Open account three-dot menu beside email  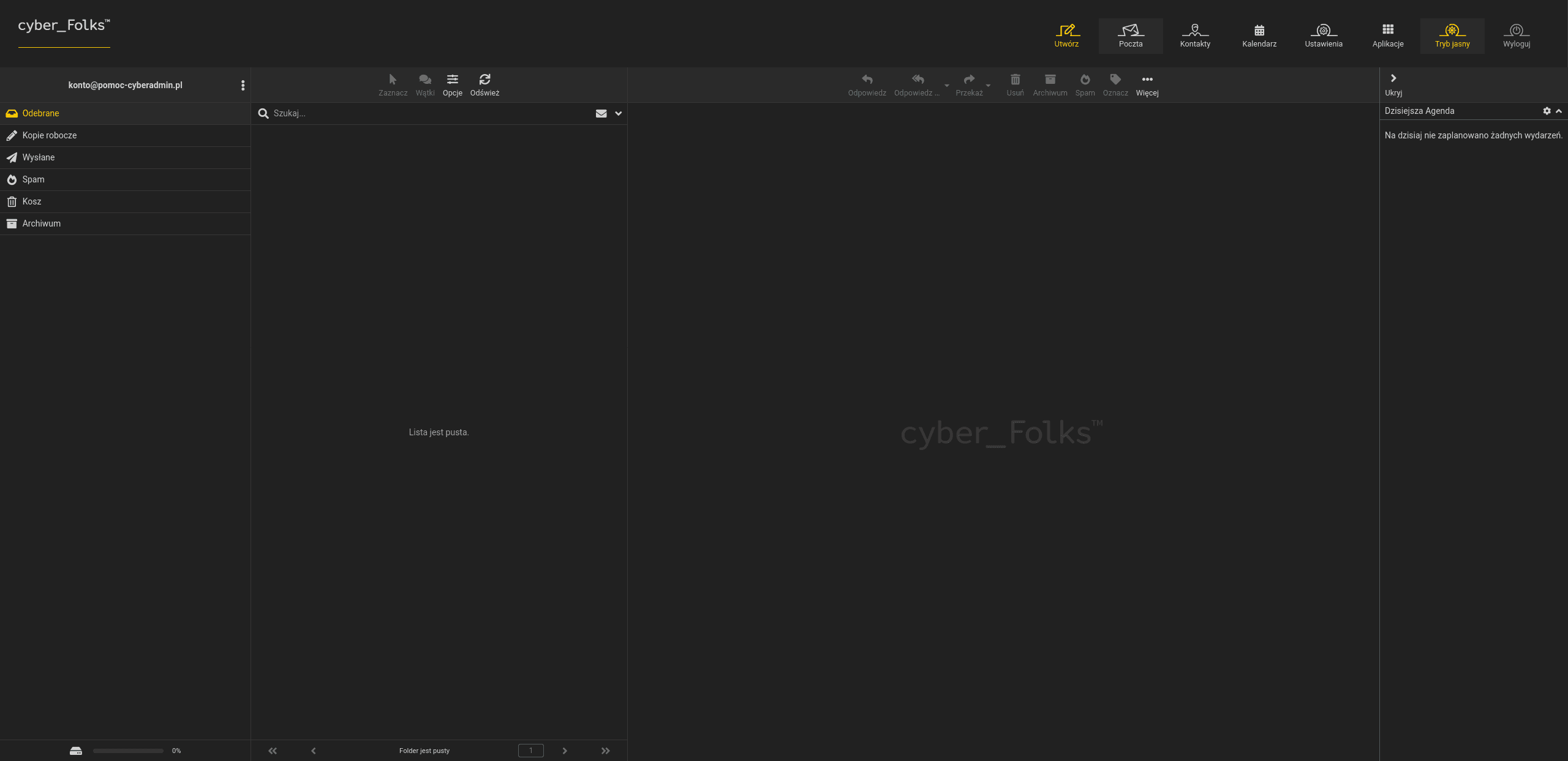[243, 85]
